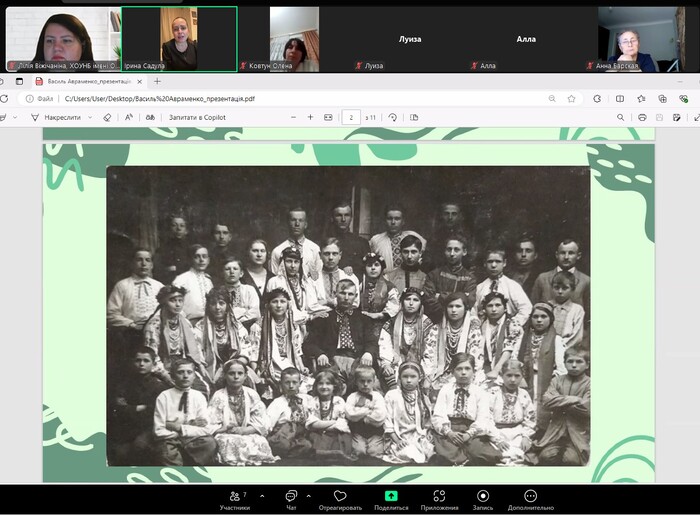Add page to favorites with star icon
700x515 pixels.
571,99
